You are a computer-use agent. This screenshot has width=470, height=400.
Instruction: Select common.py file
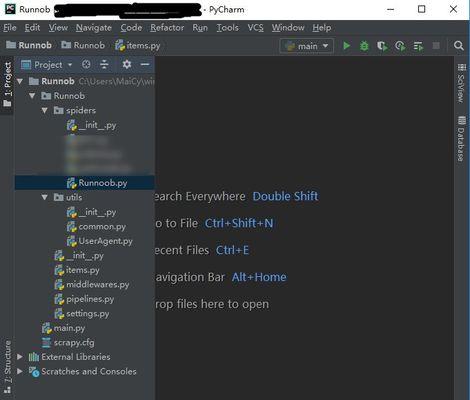[x=85, y=227]
